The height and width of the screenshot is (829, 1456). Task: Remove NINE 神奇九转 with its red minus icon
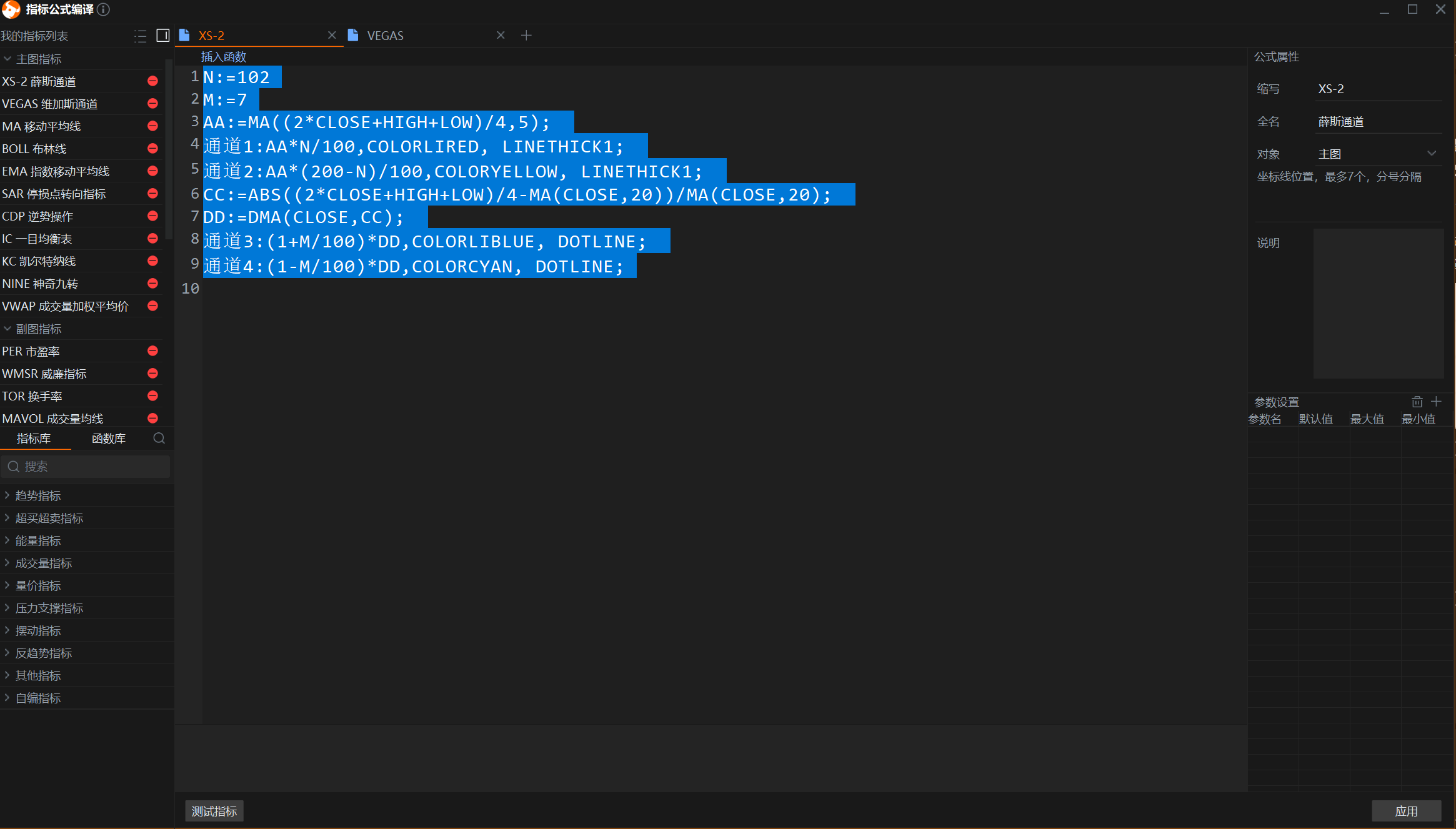152,284
